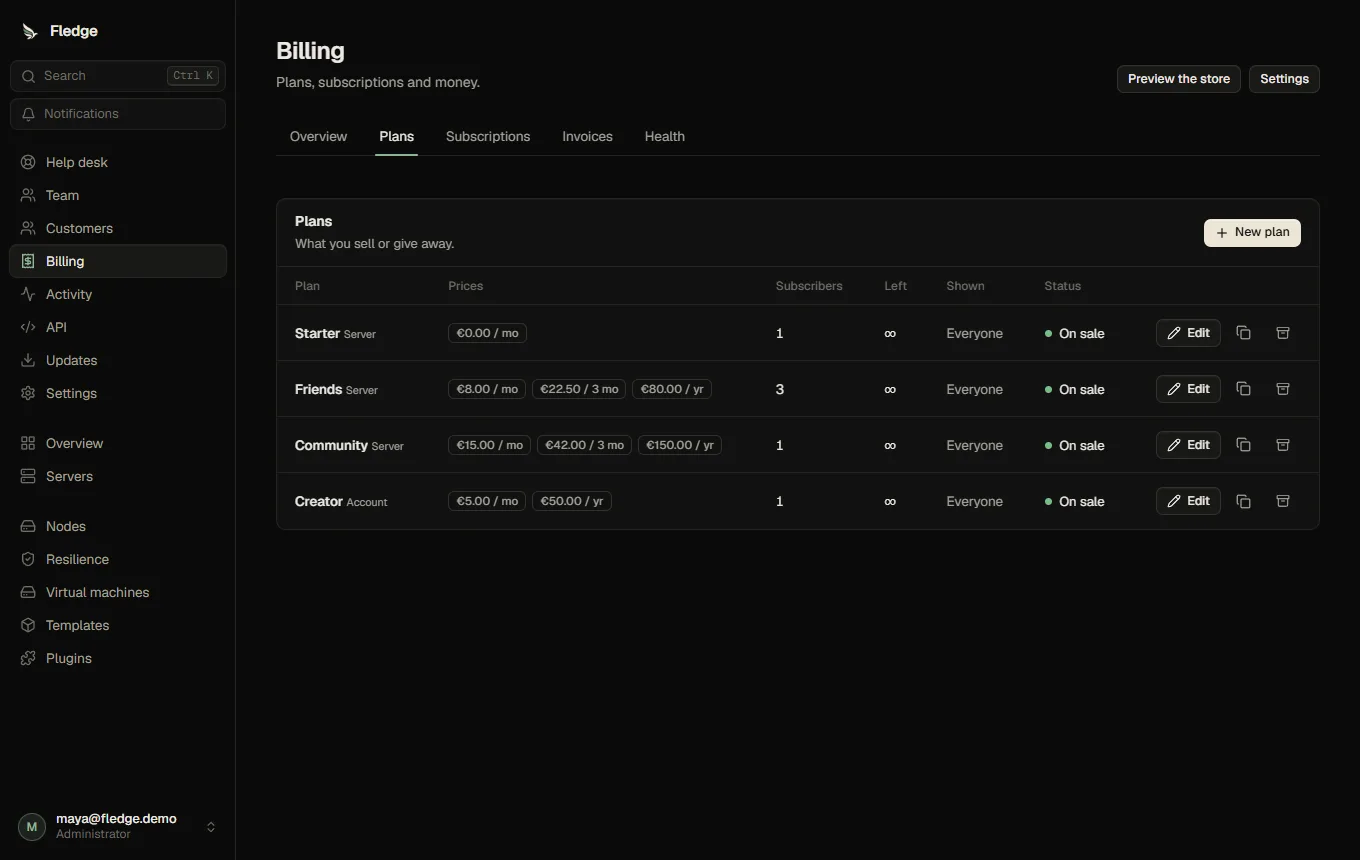Open Plugins in the sidebar
This screenshot has height=860, width=1360.
118,658
